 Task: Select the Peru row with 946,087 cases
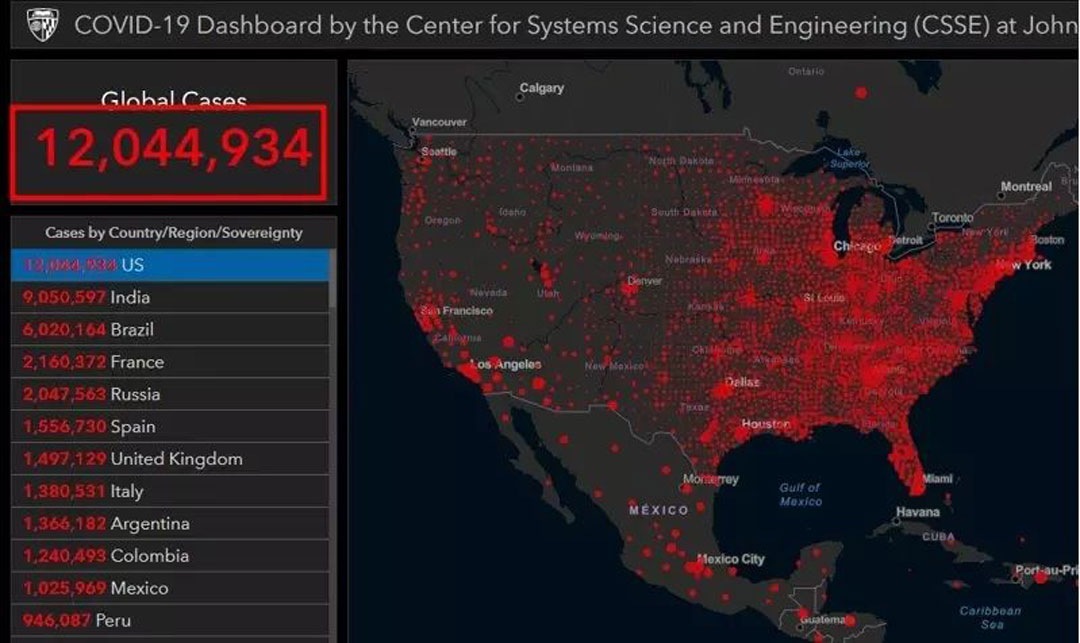(170, 621)
